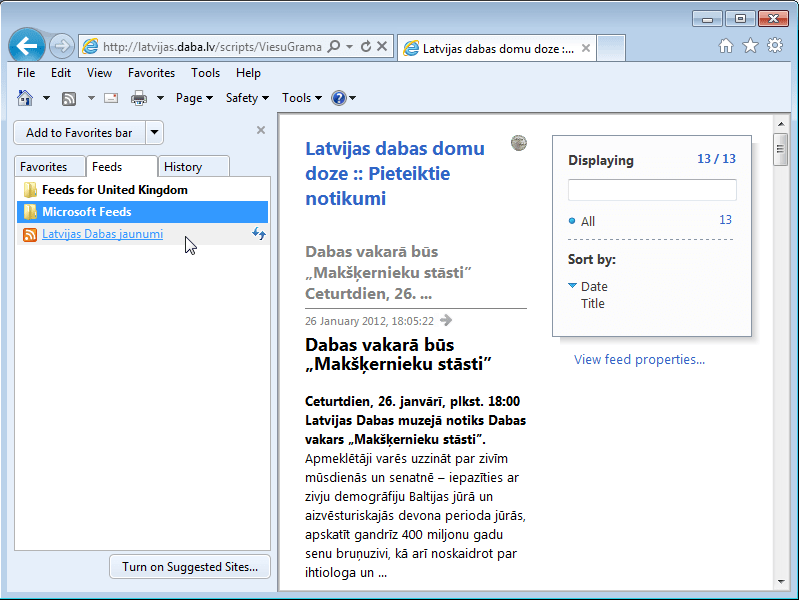Viewport: 799px width, 600px height.
Task: Click the URL address field
Action: 212,47
